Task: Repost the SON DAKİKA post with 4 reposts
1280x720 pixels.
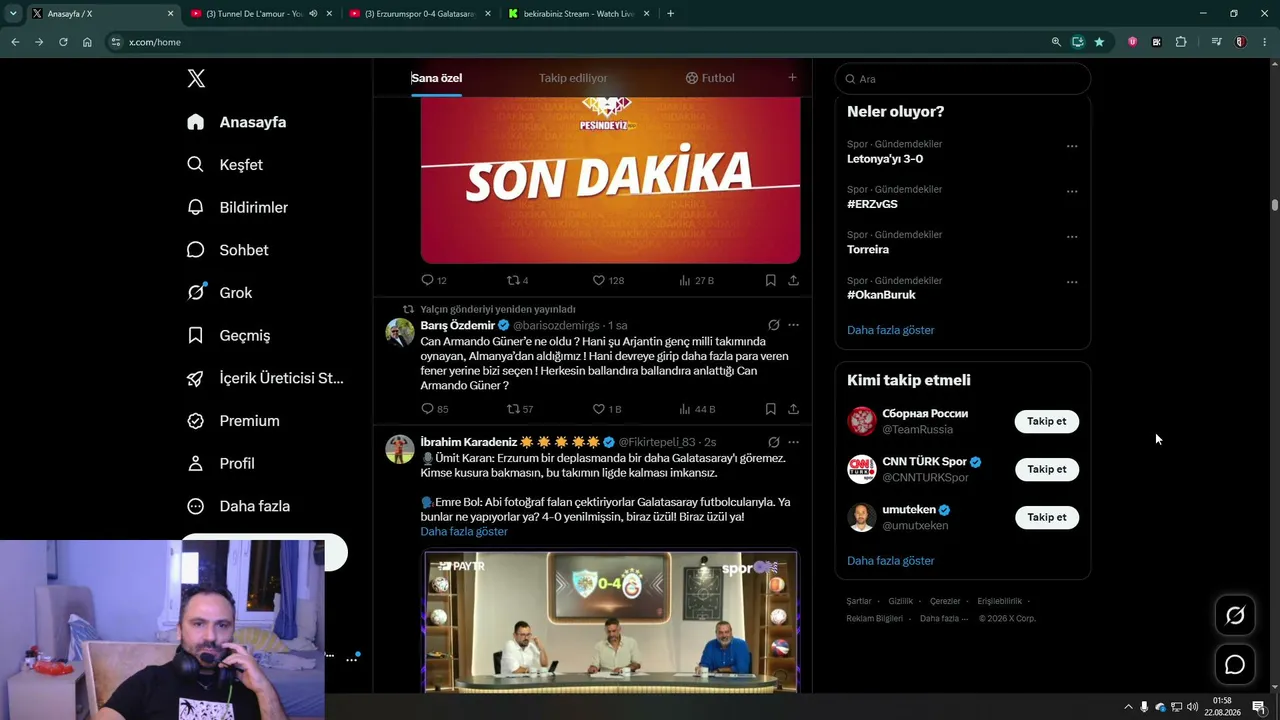Action: (517, 281)
